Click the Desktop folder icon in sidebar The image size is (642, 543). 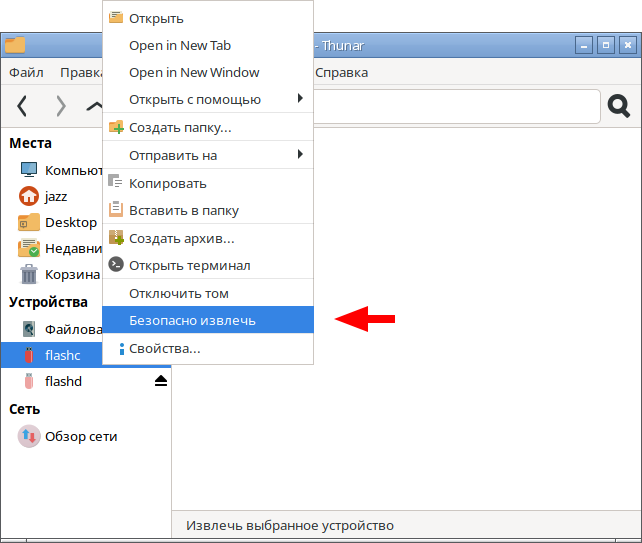coord(29,222)
